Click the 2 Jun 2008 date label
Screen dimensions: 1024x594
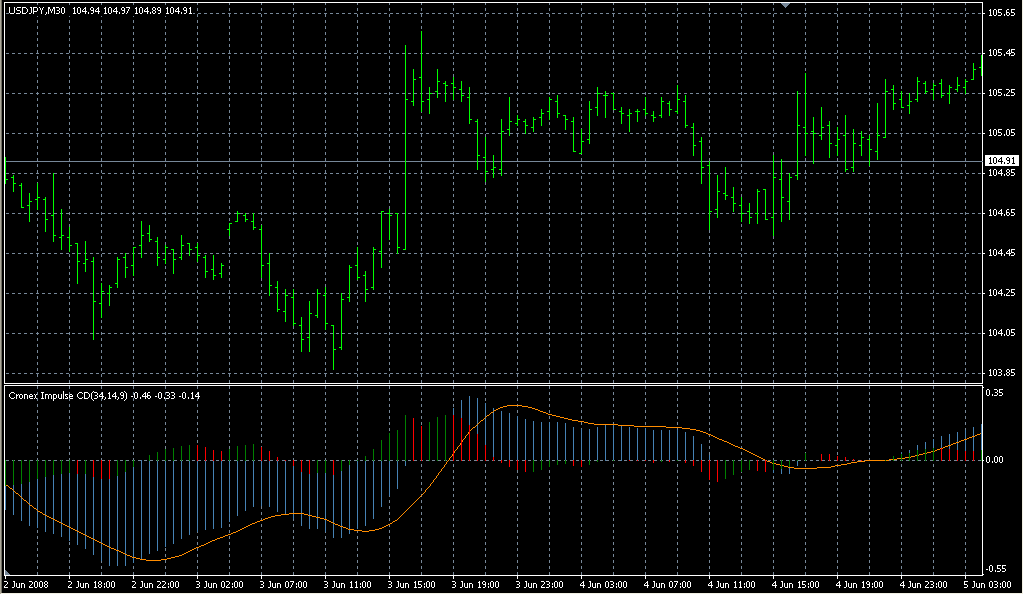coord(26,584)
